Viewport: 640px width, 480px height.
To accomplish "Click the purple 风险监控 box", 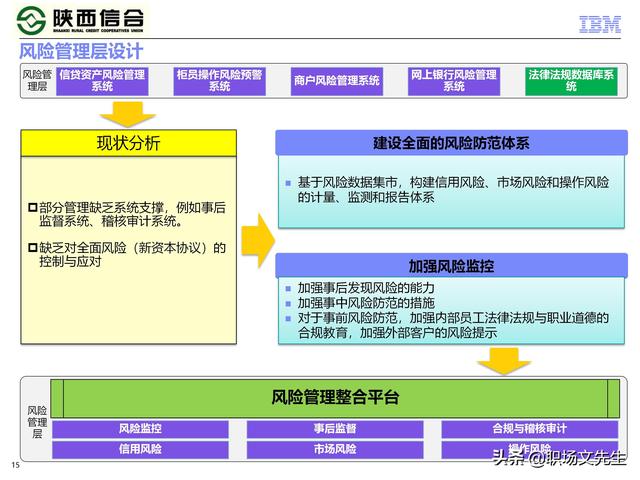I will point(140,429).
